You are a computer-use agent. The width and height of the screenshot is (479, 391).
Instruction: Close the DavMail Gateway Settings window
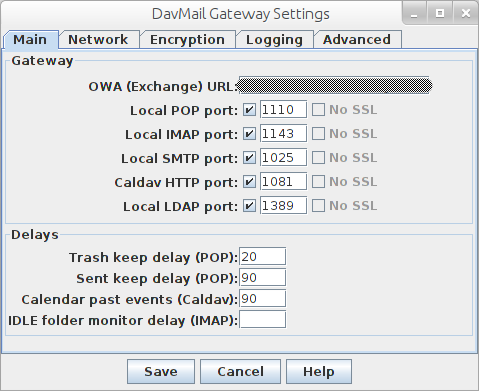tap(465, 13)
